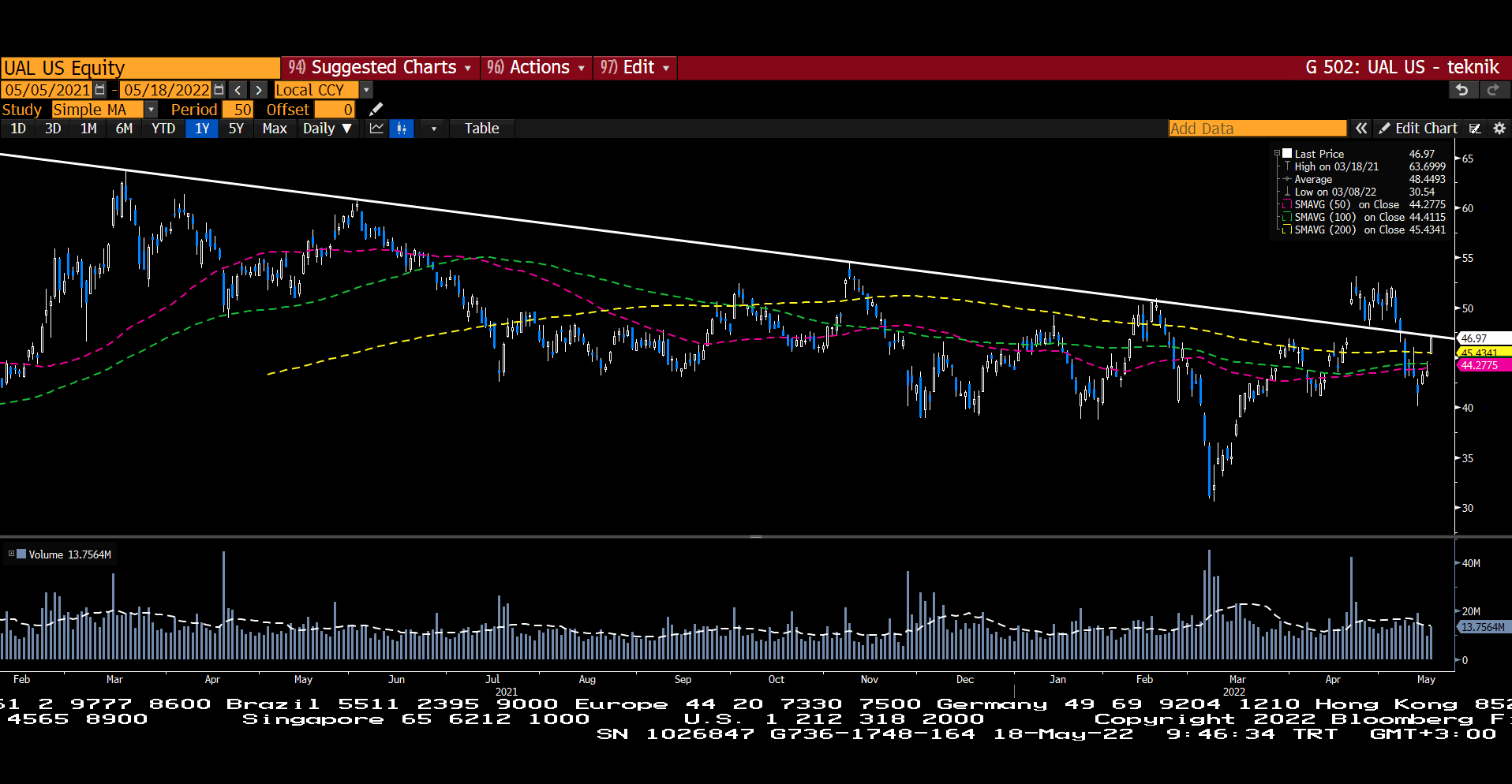Select the 1D range tab
Image resolution: width=1512 pixels, height=784 pixels.
point(18,128)
